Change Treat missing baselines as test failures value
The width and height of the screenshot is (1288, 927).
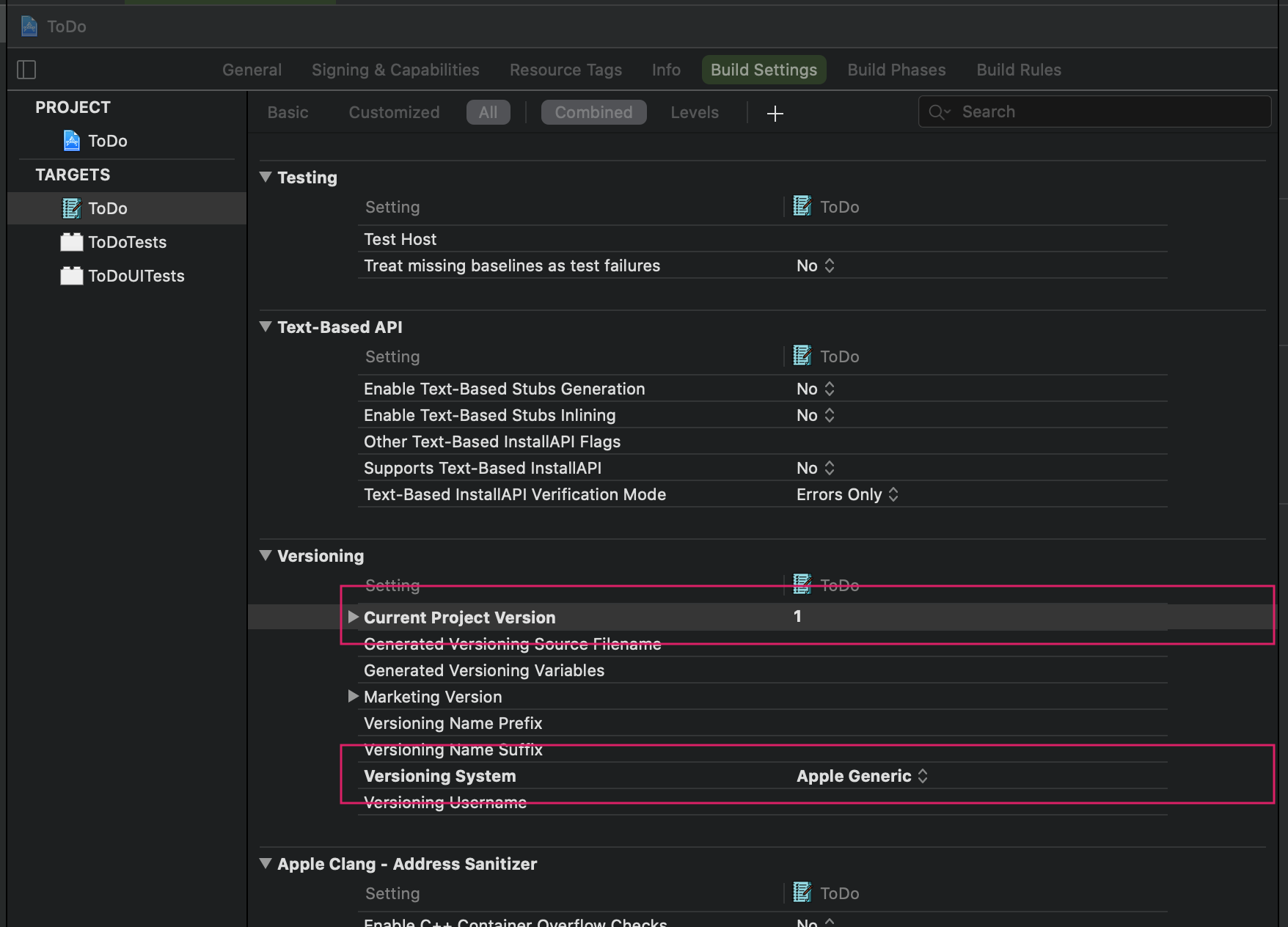[816, 265]
